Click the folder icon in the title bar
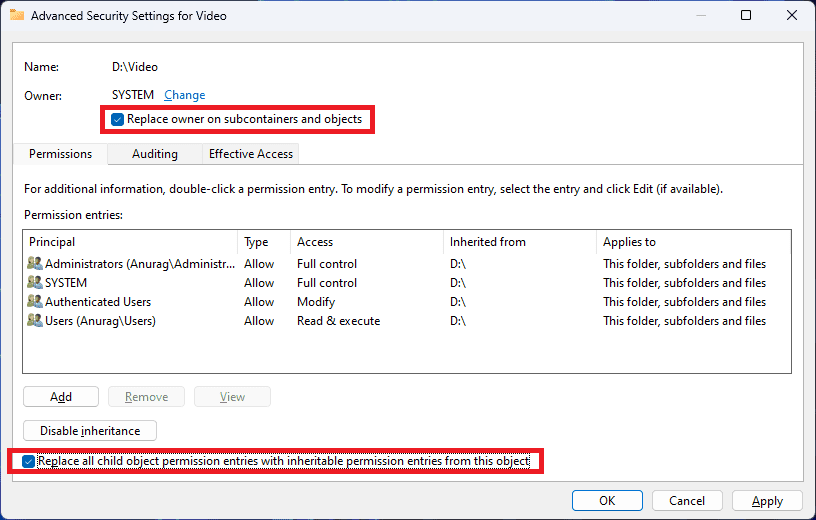 16,16
